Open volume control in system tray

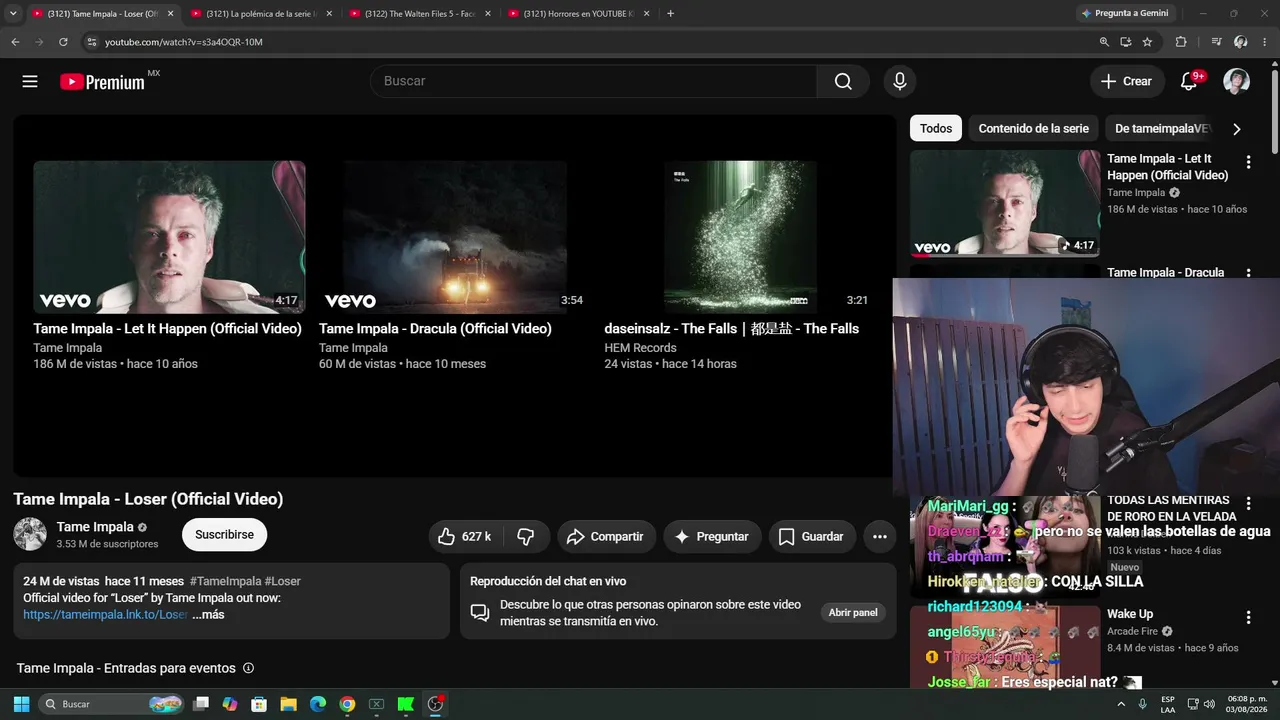click(1208, 704)
